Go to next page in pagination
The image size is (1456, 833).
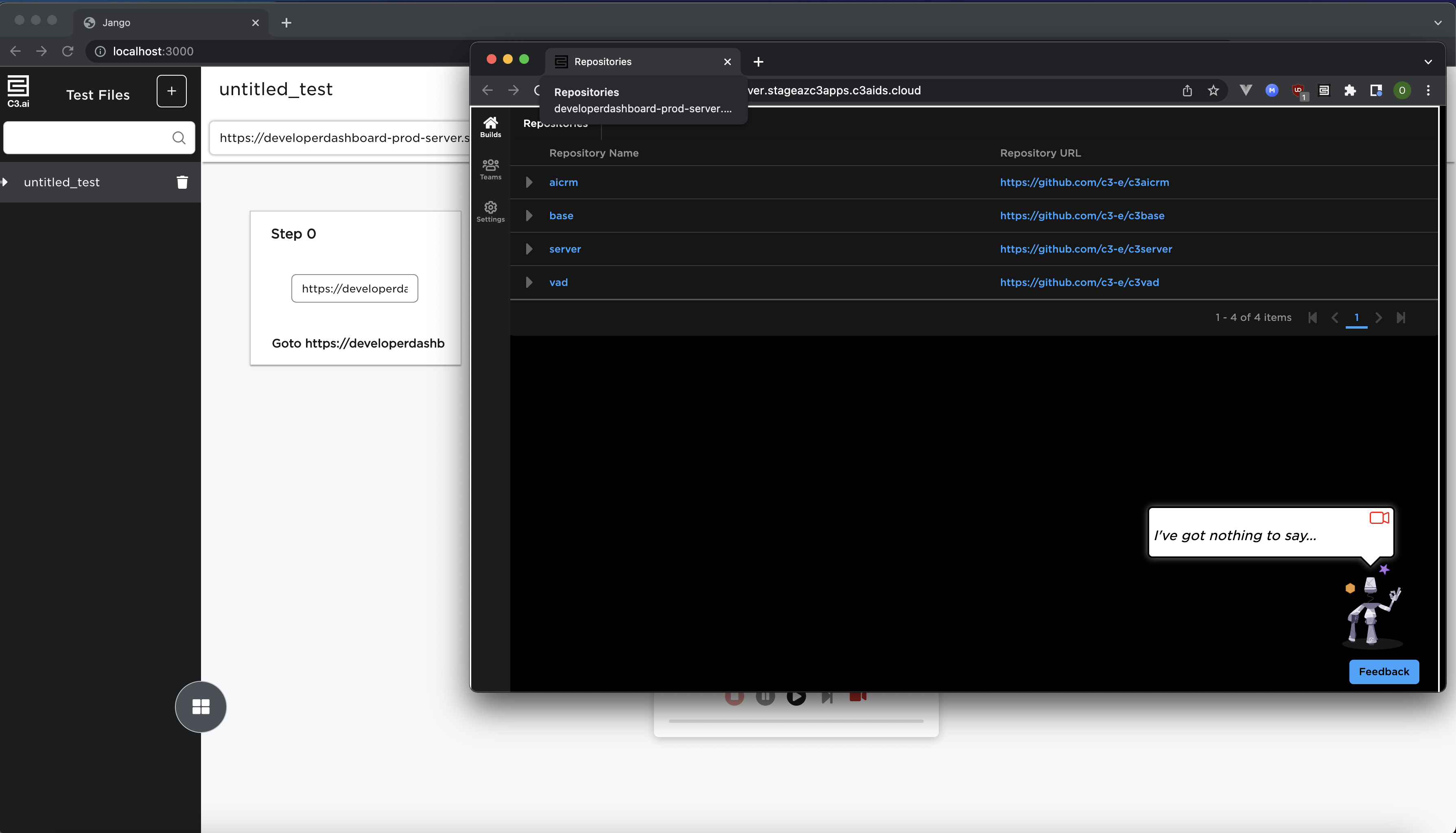[x=1378, y=318]
